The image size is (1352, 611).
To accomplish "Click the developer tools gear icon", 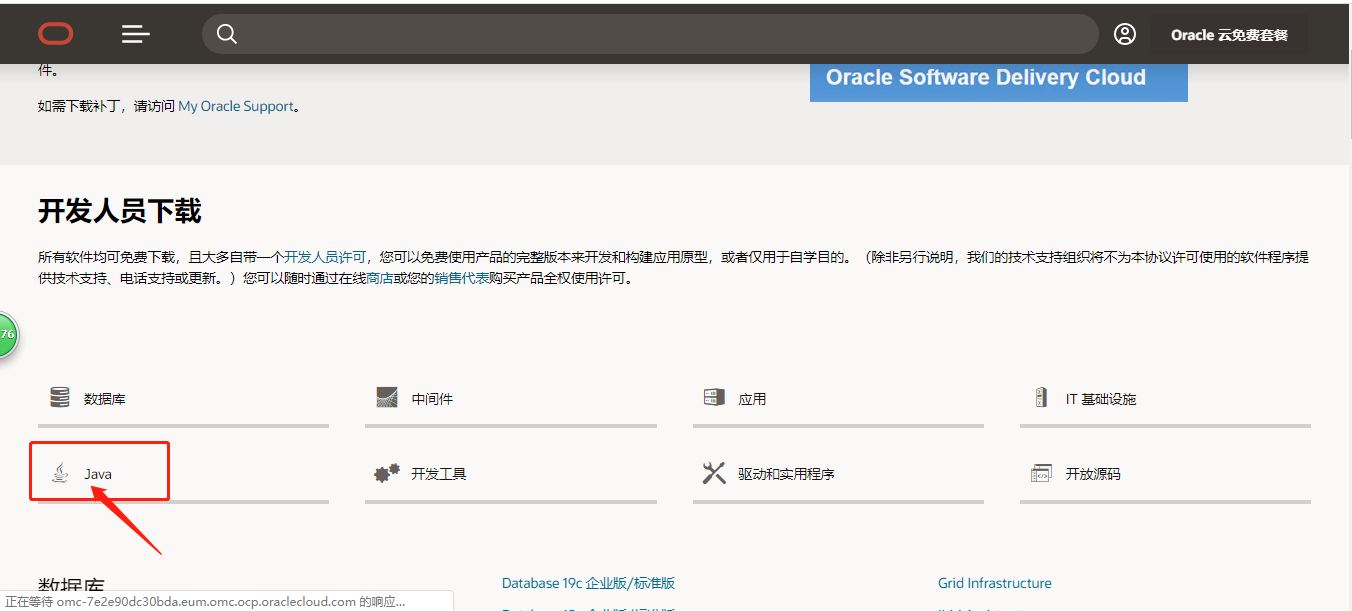I will click(x=387, y=473).
